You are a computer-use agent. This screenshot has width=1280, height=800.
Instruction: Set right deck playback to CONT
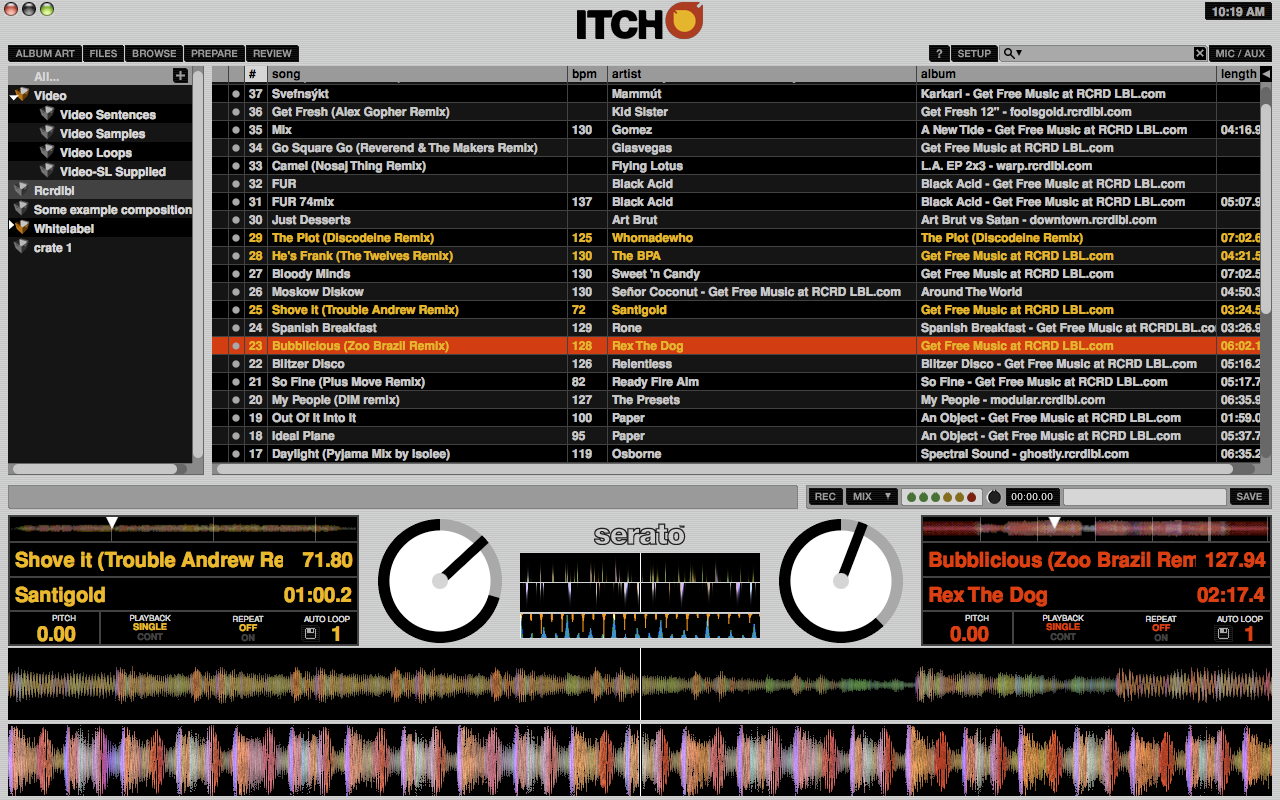1063,637
